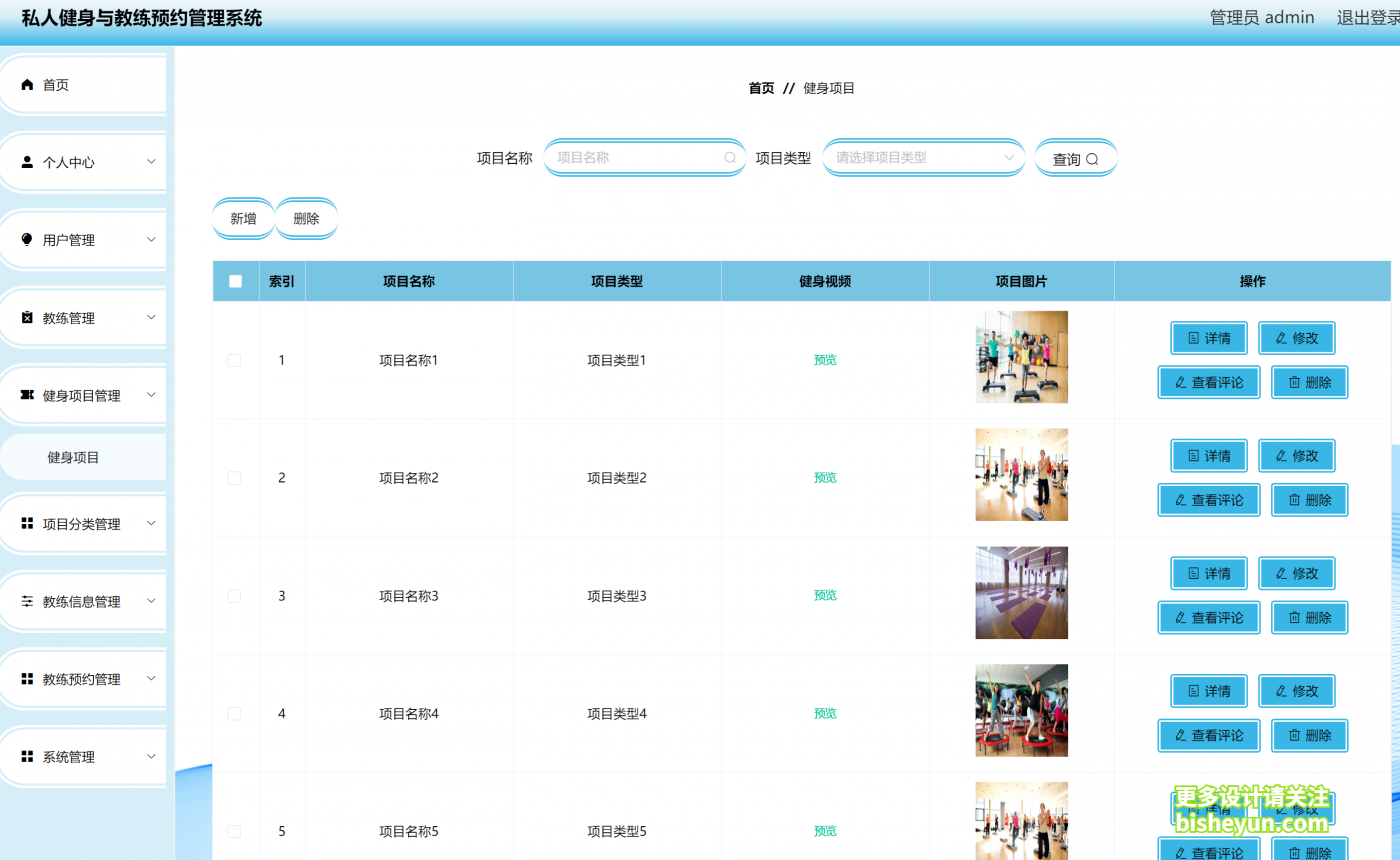1400x860 pixels.
Task: Click 退出登录 in the top bar
Action: tap(1370, 17)
